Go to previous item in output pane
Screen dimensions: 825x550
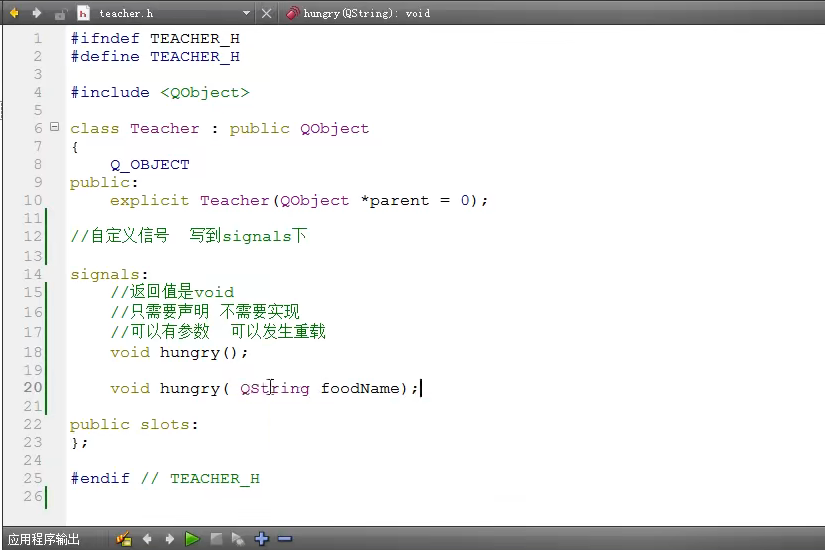coord(147,539)
